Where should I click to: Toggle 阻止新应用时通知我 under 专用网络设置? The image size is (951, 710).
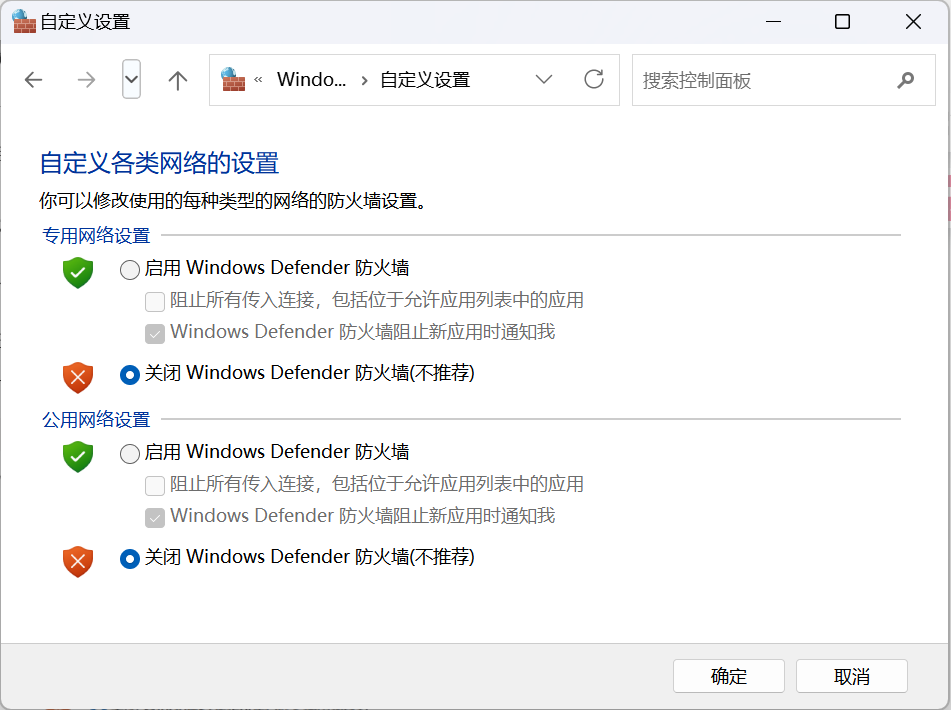[x=155, y=333]
